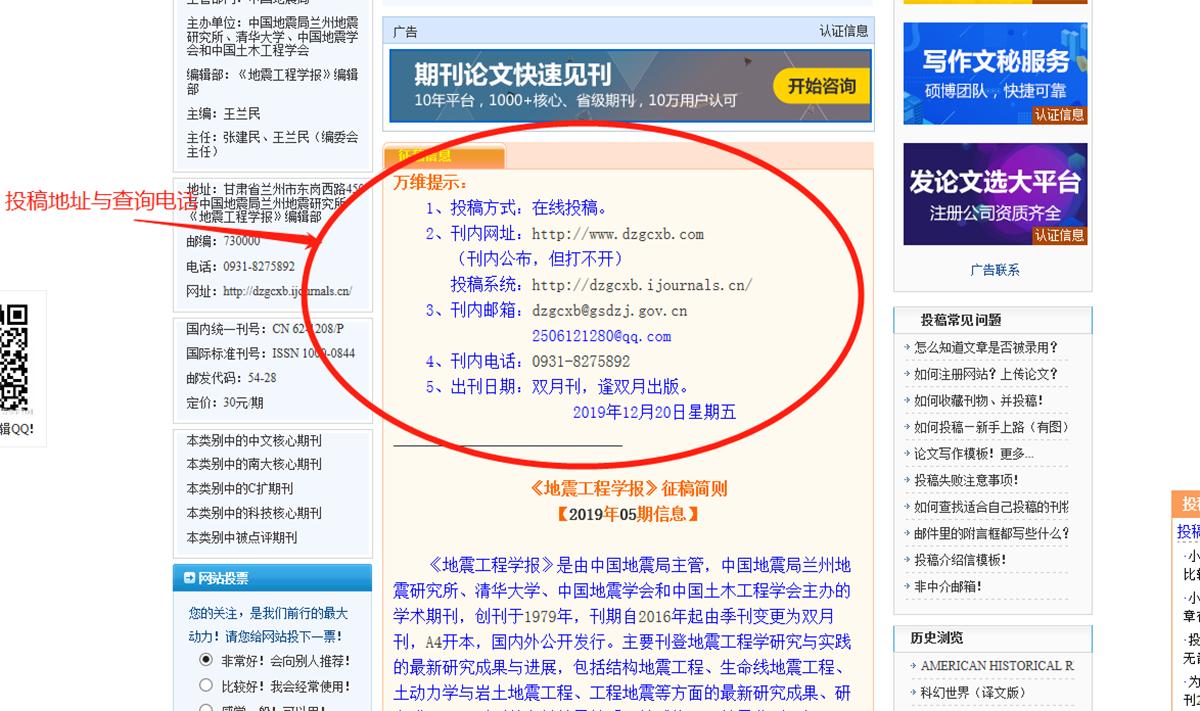Image resolution: width=1200 pixels, height=711 pixels.
Task: Open the 投稿系统 link http://dzgcxb.ijournals.cn/
Action: (644, 285)
